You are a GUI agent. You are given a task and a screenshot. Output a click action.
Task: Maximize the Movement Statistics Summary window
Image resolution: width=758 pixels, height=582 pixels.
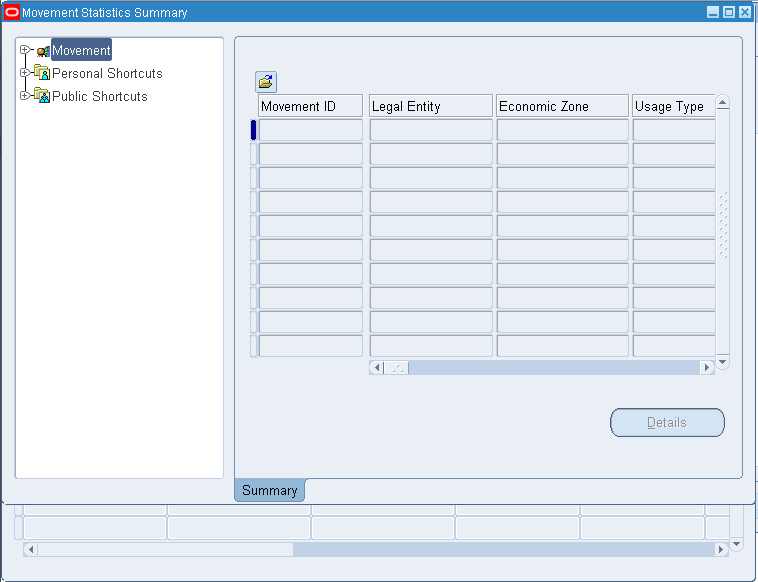pyautogui.click(x=729, y=12)
